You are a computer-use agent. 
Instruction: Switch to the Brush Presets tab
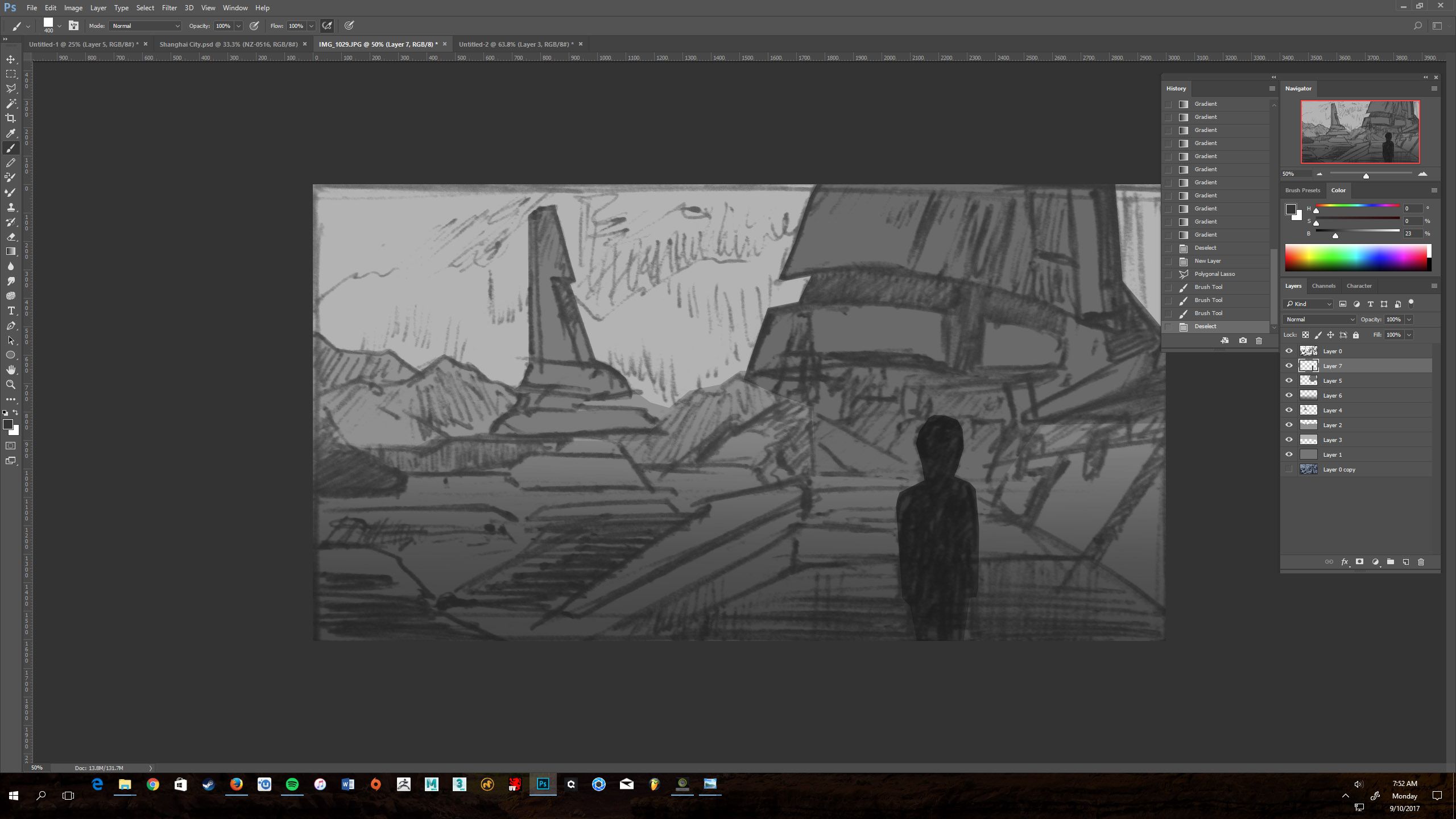click(1302, 191)
